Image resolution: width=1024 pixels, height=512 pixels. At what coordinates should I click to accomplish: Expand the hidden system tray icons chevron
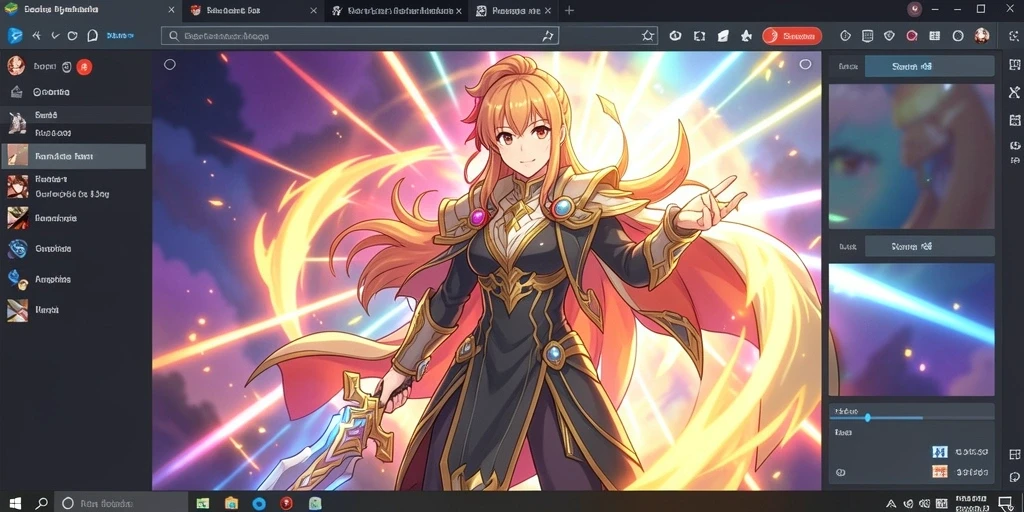891,503
